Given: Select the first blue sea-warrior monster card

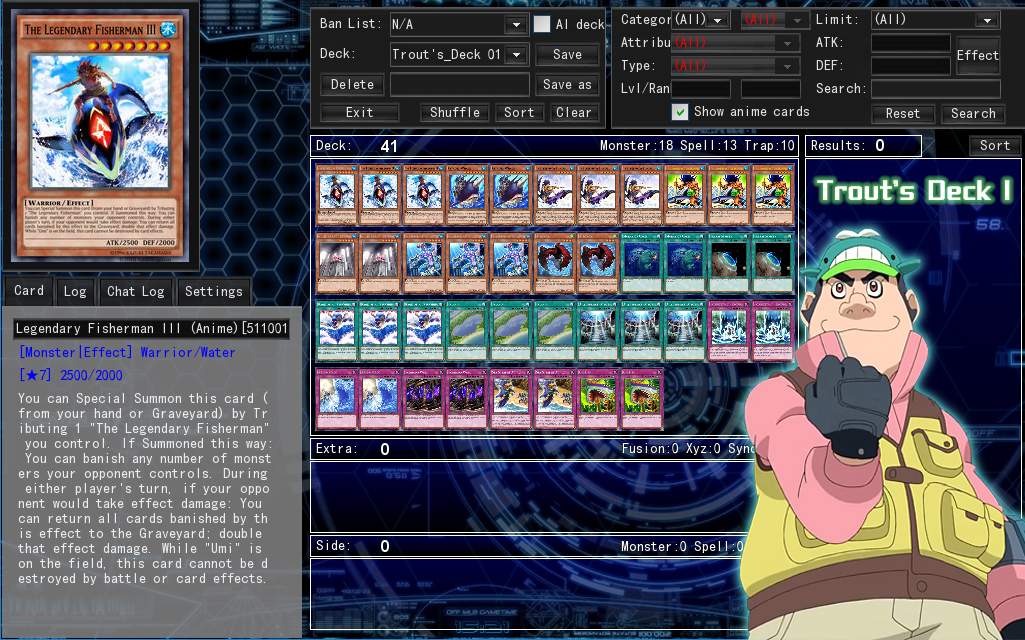Looking at the screenshot, I should (x=424, y=263).
